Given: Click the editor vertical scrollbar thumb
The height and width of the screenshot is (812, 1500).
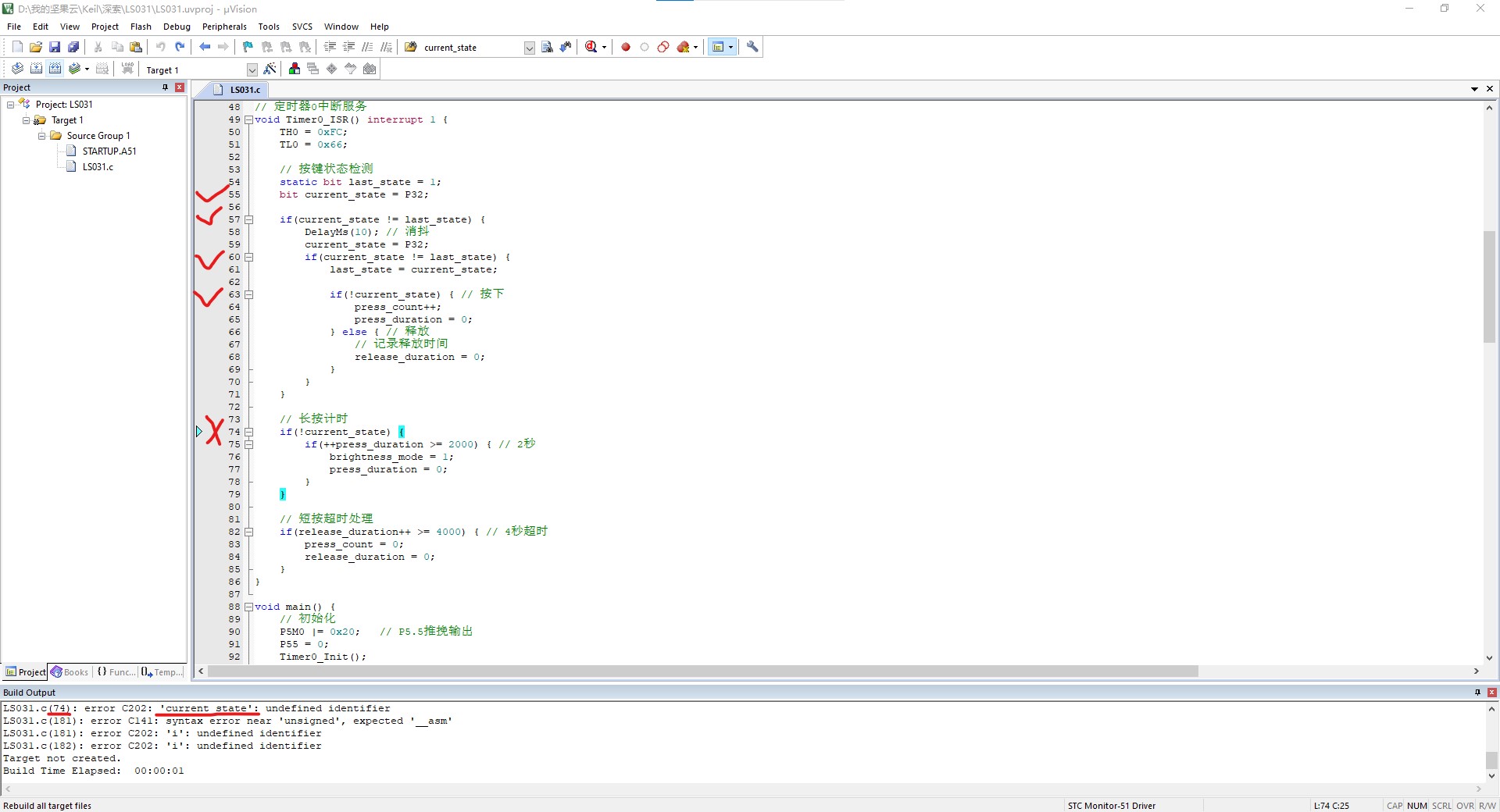Looking at the screenshot, I should coord(1489,287).
